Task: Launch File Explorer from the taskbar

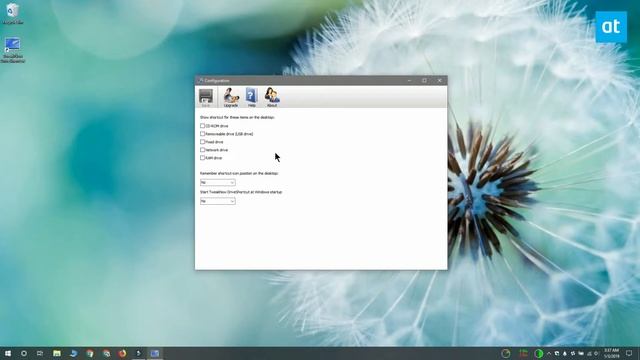Action: (57, 353)
